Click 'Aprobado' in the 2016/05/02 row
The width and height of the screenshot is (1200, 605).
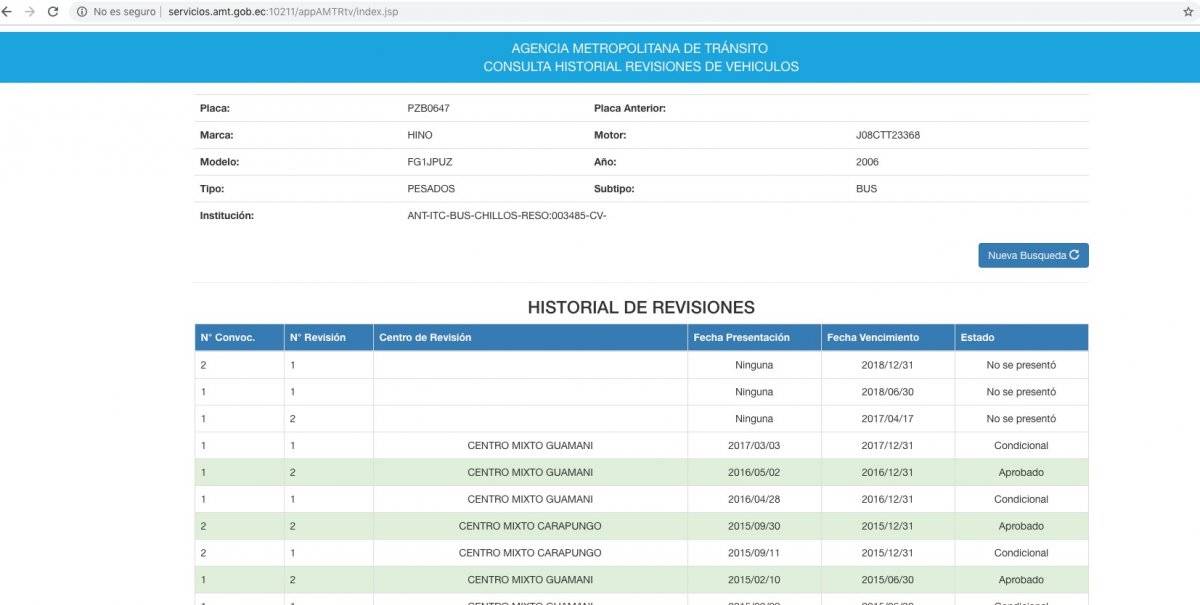pyautogui.click(x=1021, y=473)
